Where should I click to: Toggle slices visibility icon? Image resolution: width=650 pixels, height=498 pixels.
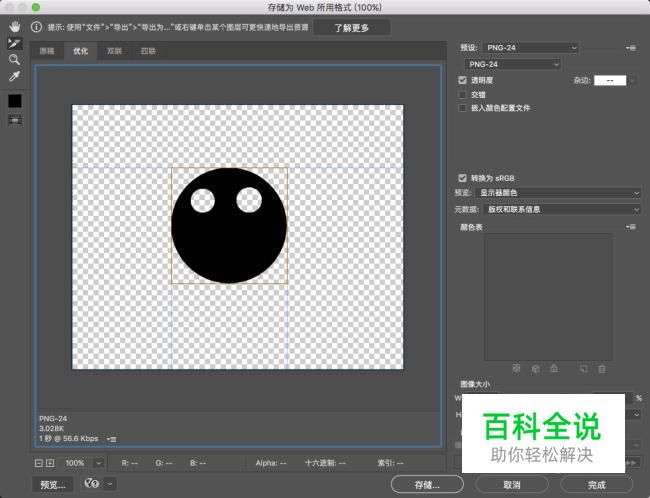15,119
